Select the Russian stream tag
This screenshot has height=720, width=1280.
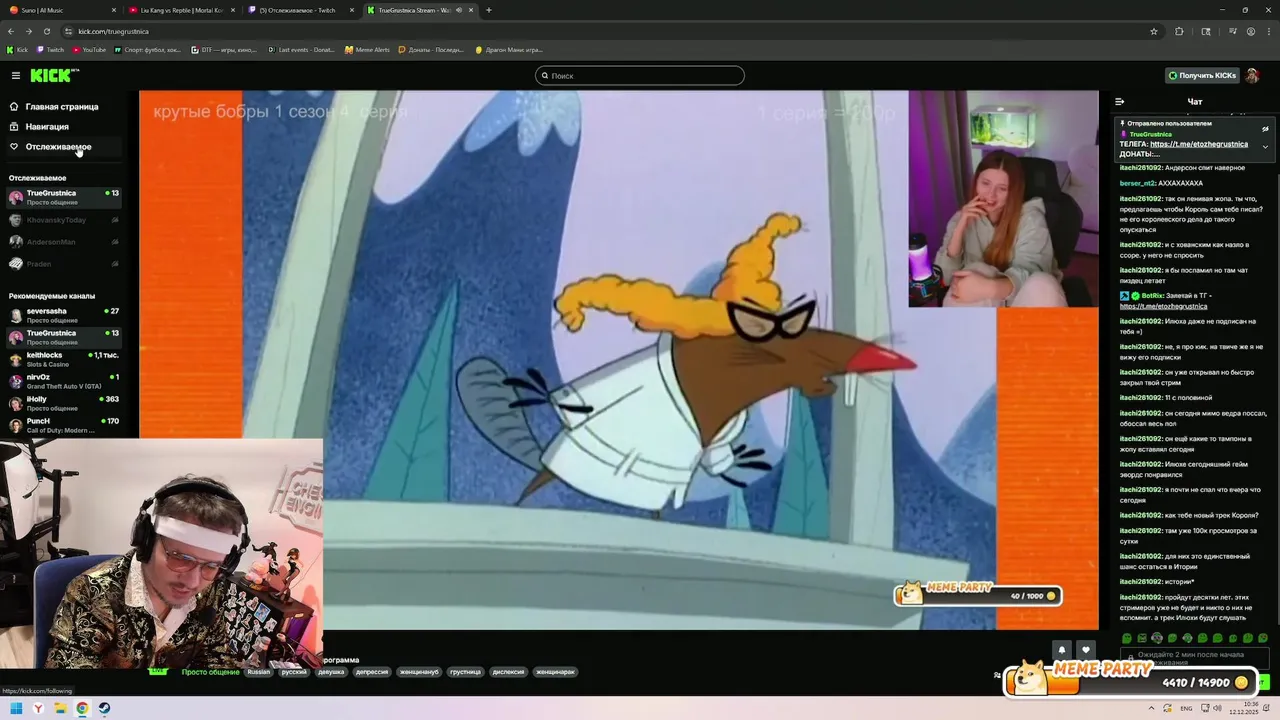[259, 672]
